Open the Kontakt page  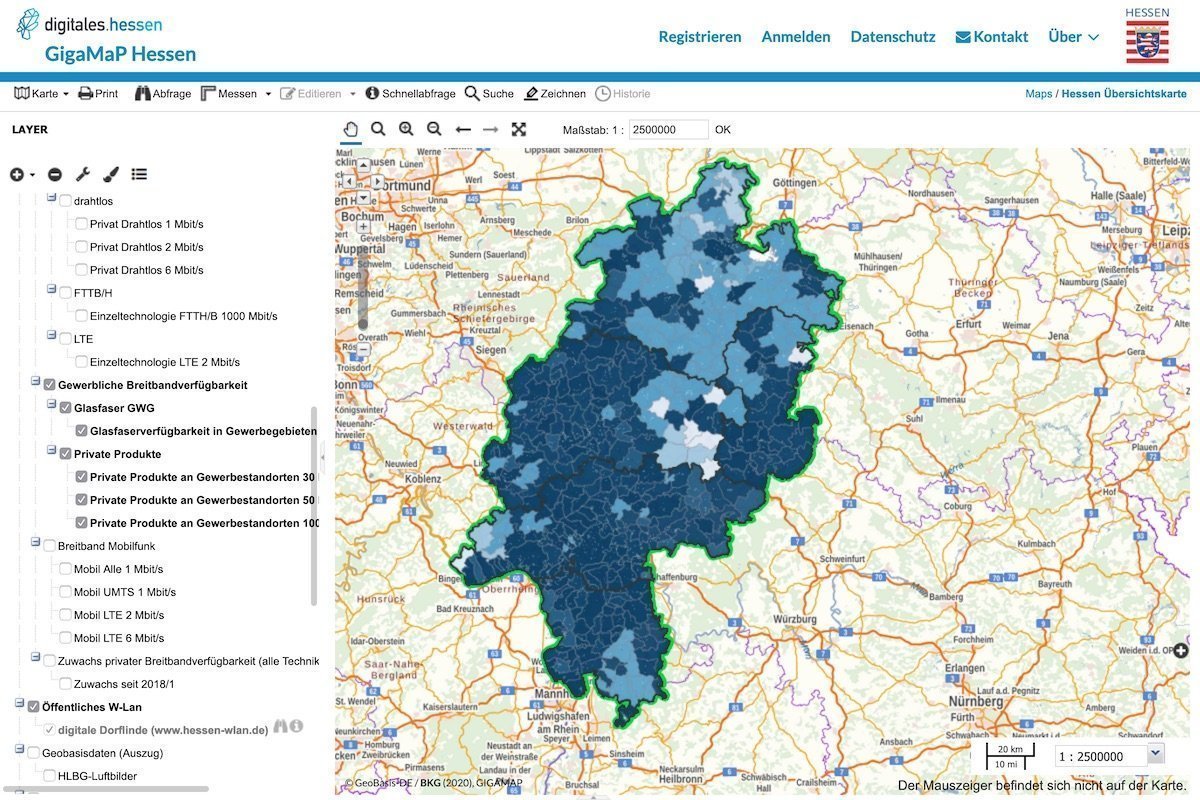[x=992, y=36]
